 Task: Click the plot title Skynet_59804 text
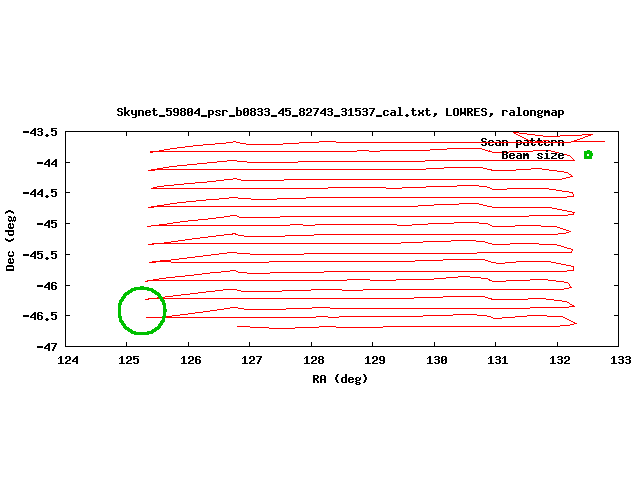coord(340,112)
